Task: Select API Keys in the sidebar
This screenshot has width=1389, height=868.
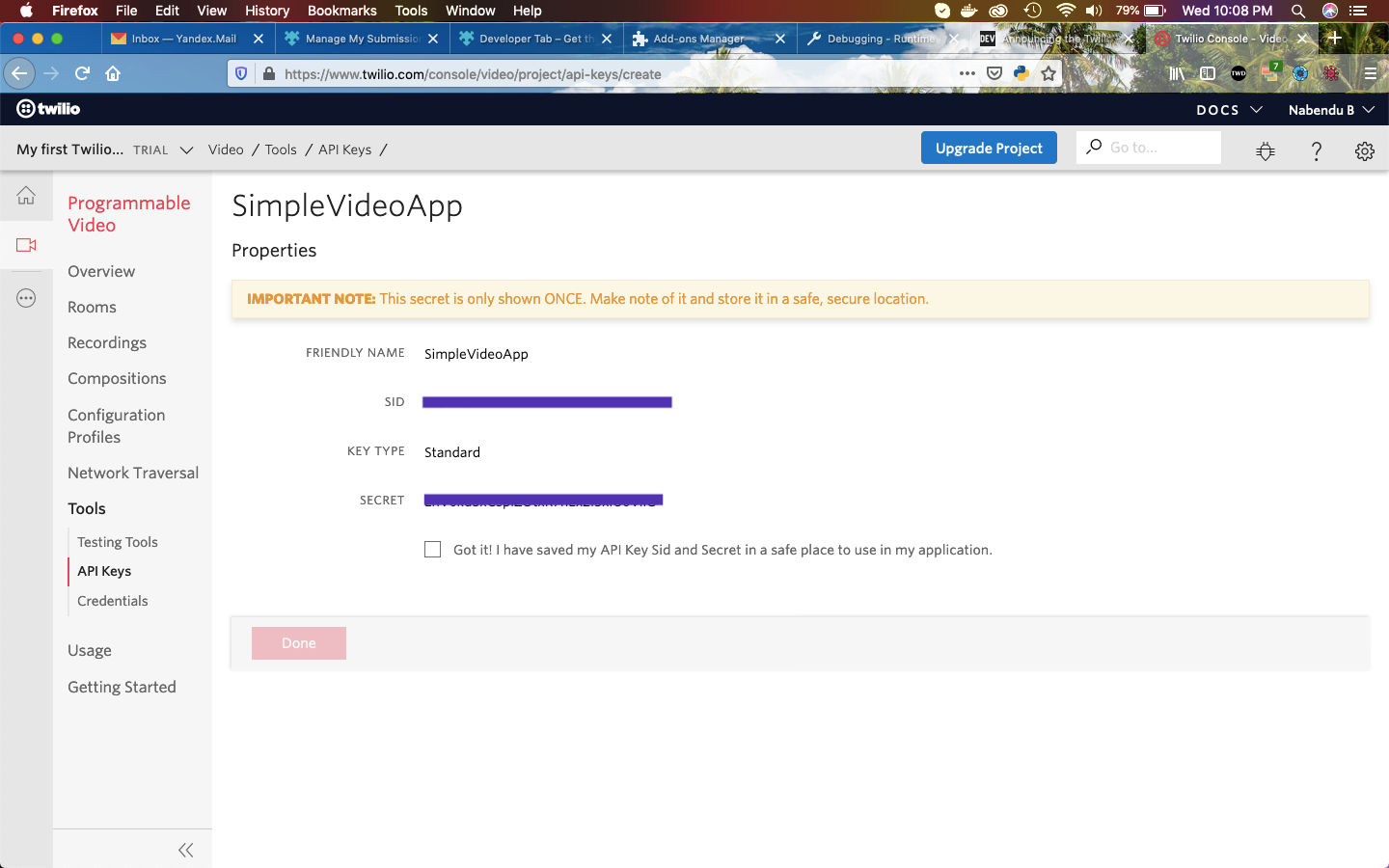Action: tap(104, 571)
